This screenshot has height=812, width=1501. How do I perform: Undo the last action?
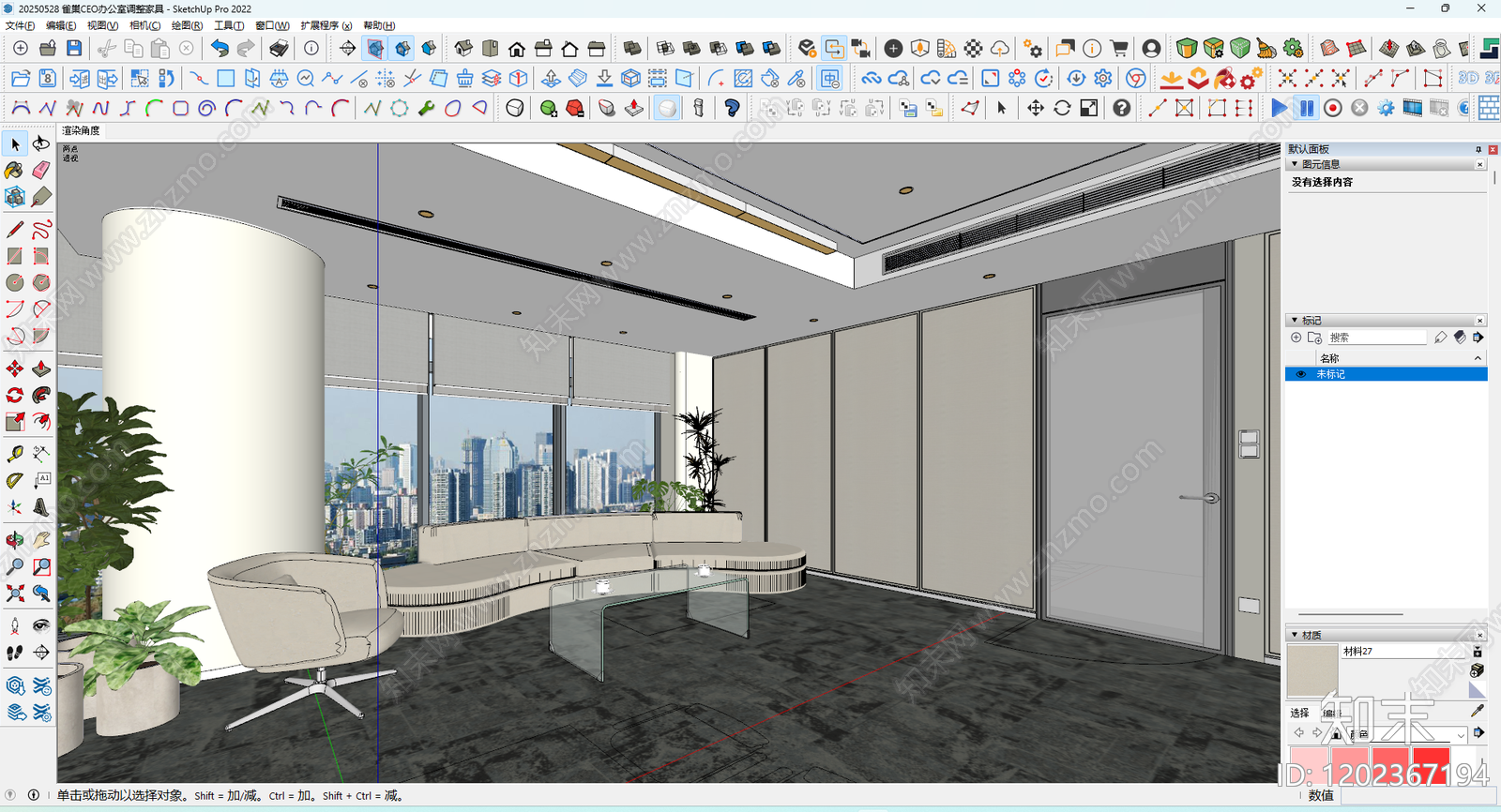[x=220, y=48]
